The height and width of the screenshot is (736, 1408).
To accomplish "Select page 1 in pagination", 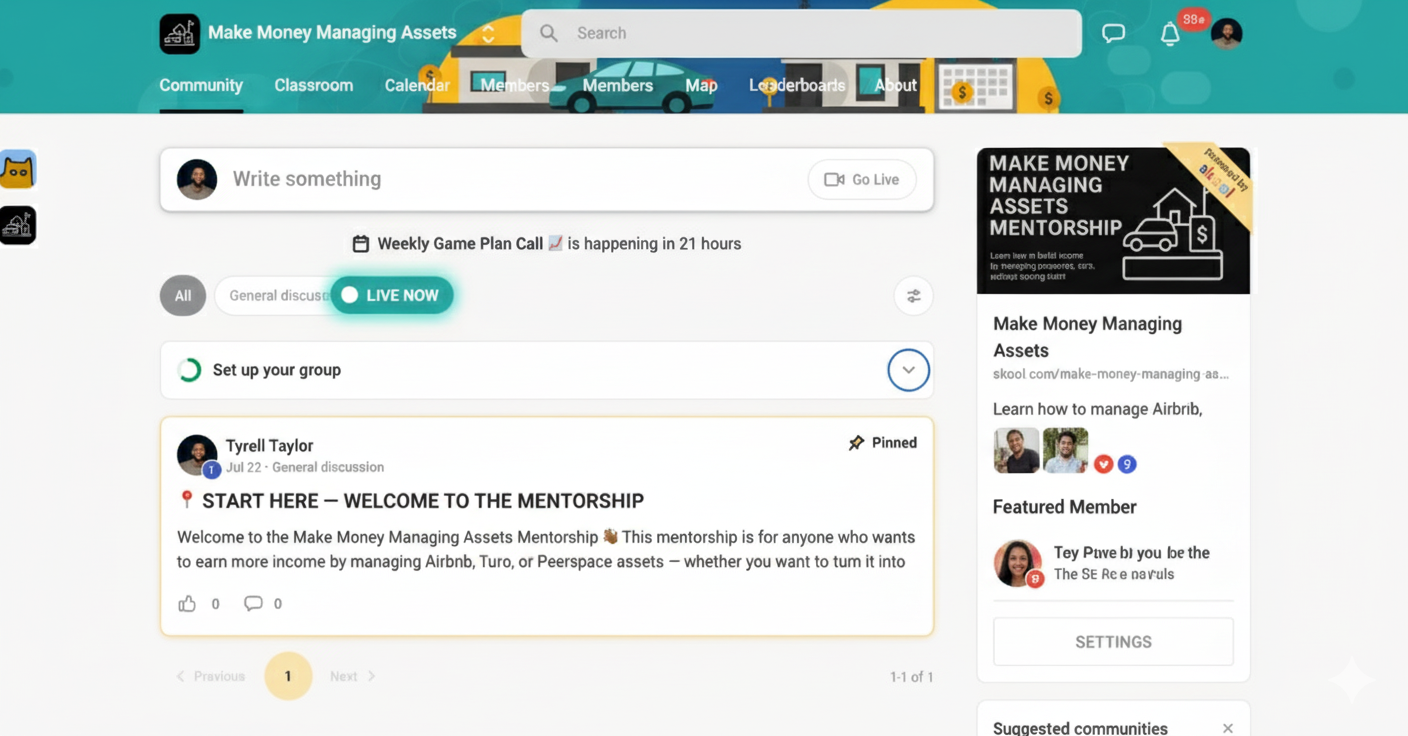I will coord(288,676).
